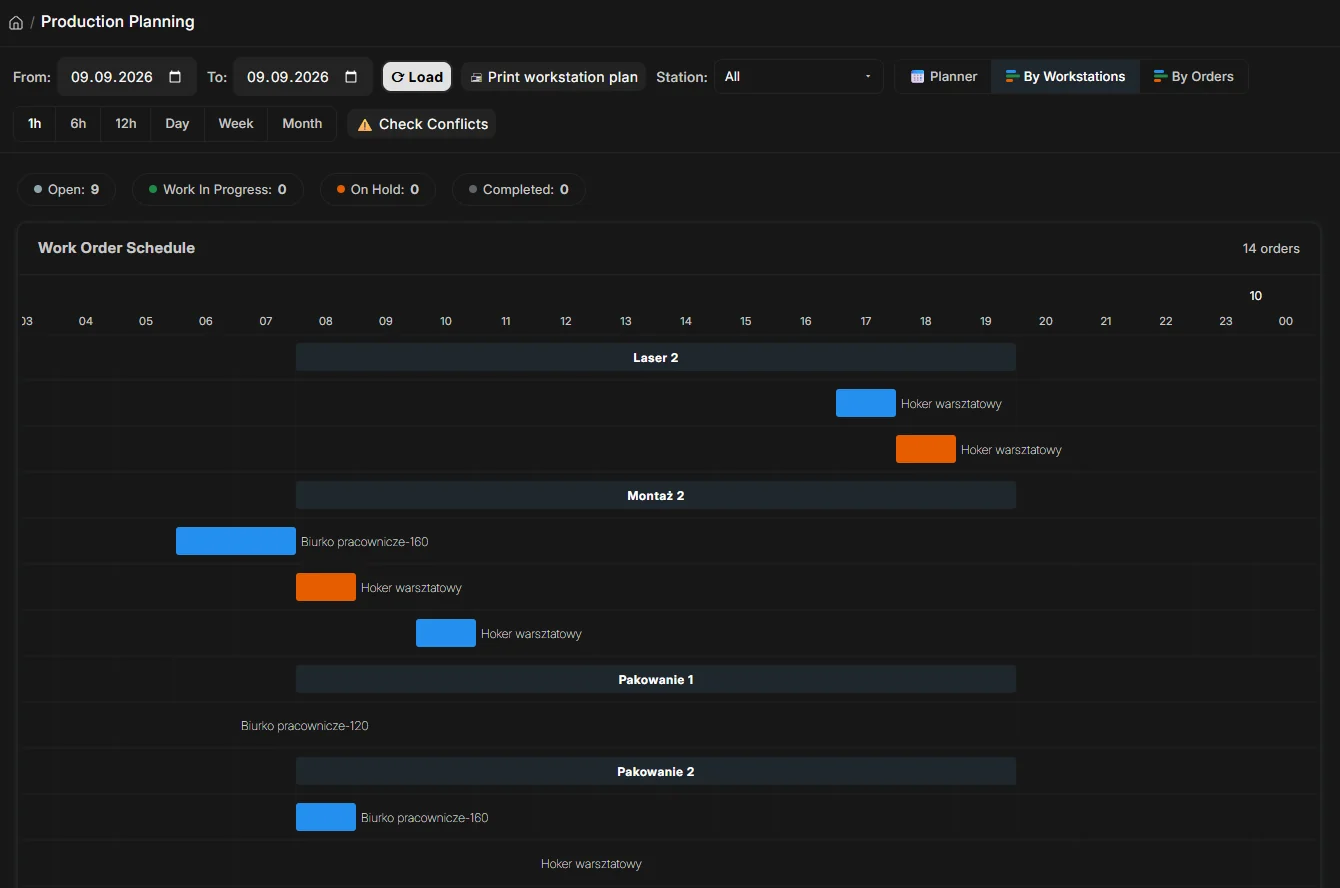Image resolution: width=1340 pixels, height=888 pixels.
Task: Open the From date calendar picker icon
Action: 175,77
